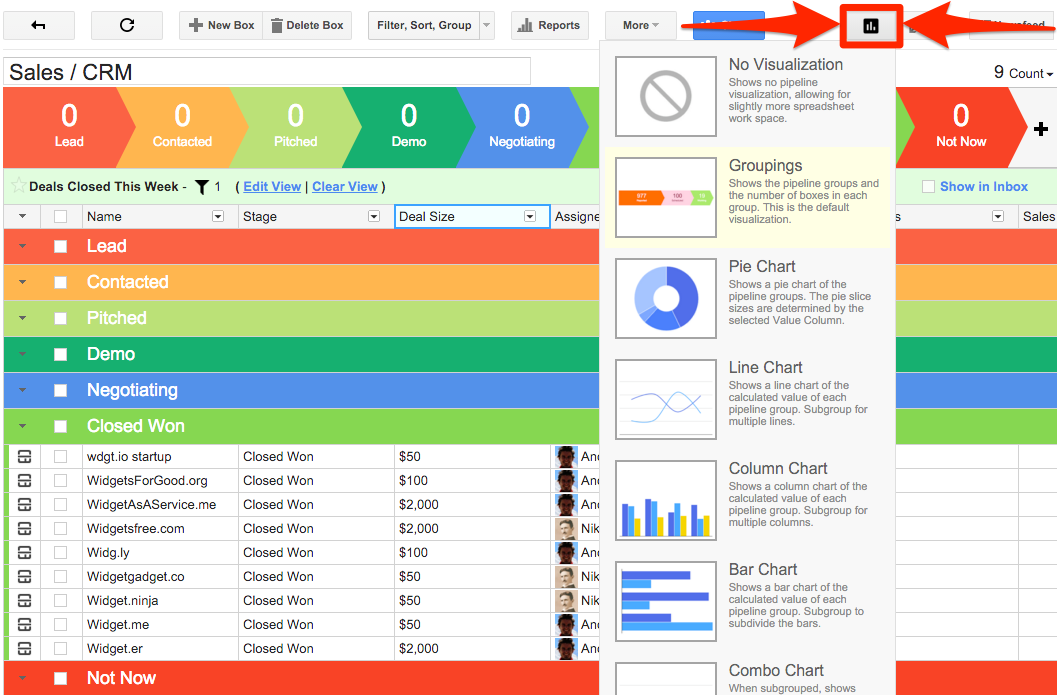Image resolution: width=1057 pixels, height=695 pixels.
Task: Click the back arrow toolbar button
Action: click(x=38, y=26)
